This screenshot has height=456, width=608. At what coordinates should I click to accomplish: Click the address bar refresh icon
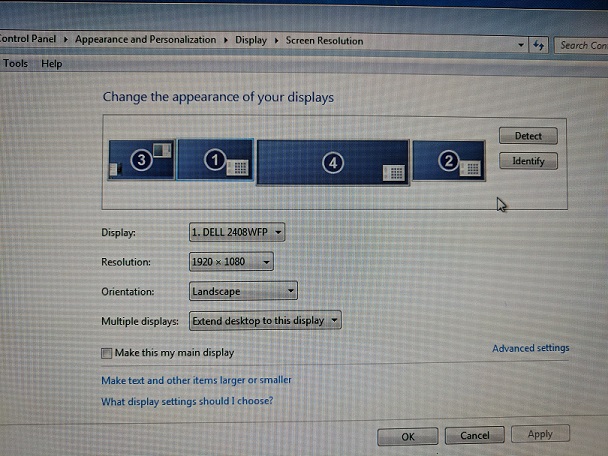click(539, 45)
